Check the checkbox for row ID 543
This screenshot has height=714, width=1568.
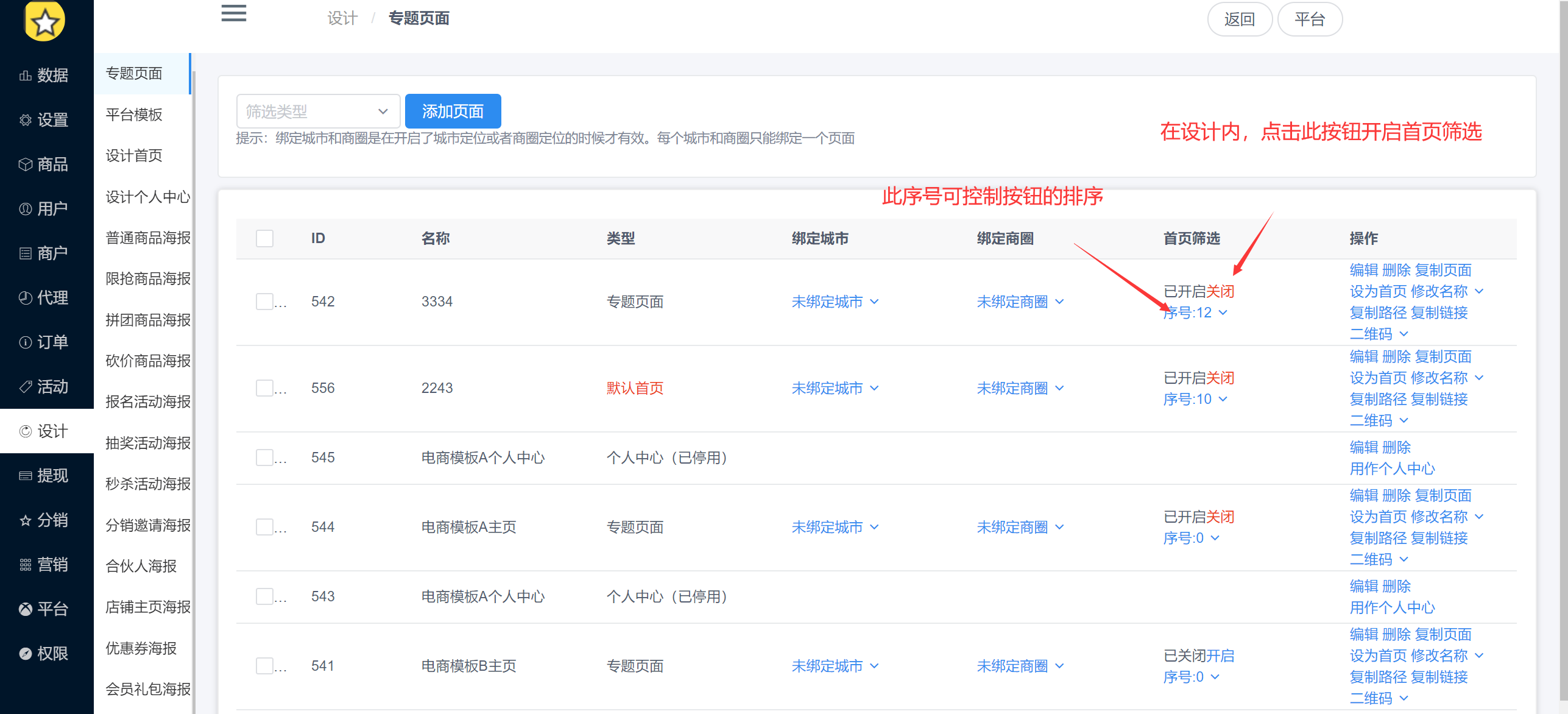(264, 596)
